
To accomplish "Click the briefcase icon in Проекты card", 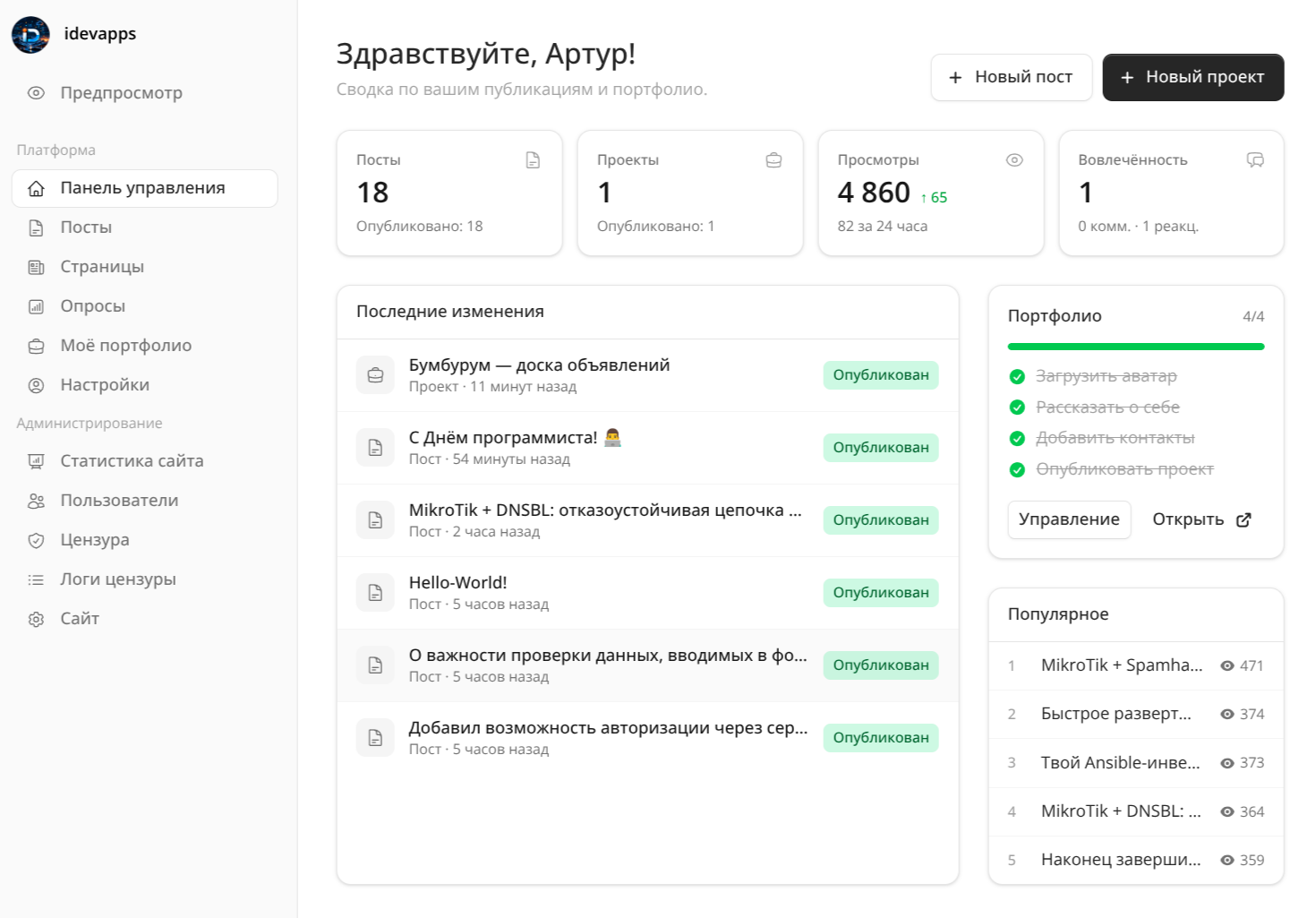I will [773, 160].
